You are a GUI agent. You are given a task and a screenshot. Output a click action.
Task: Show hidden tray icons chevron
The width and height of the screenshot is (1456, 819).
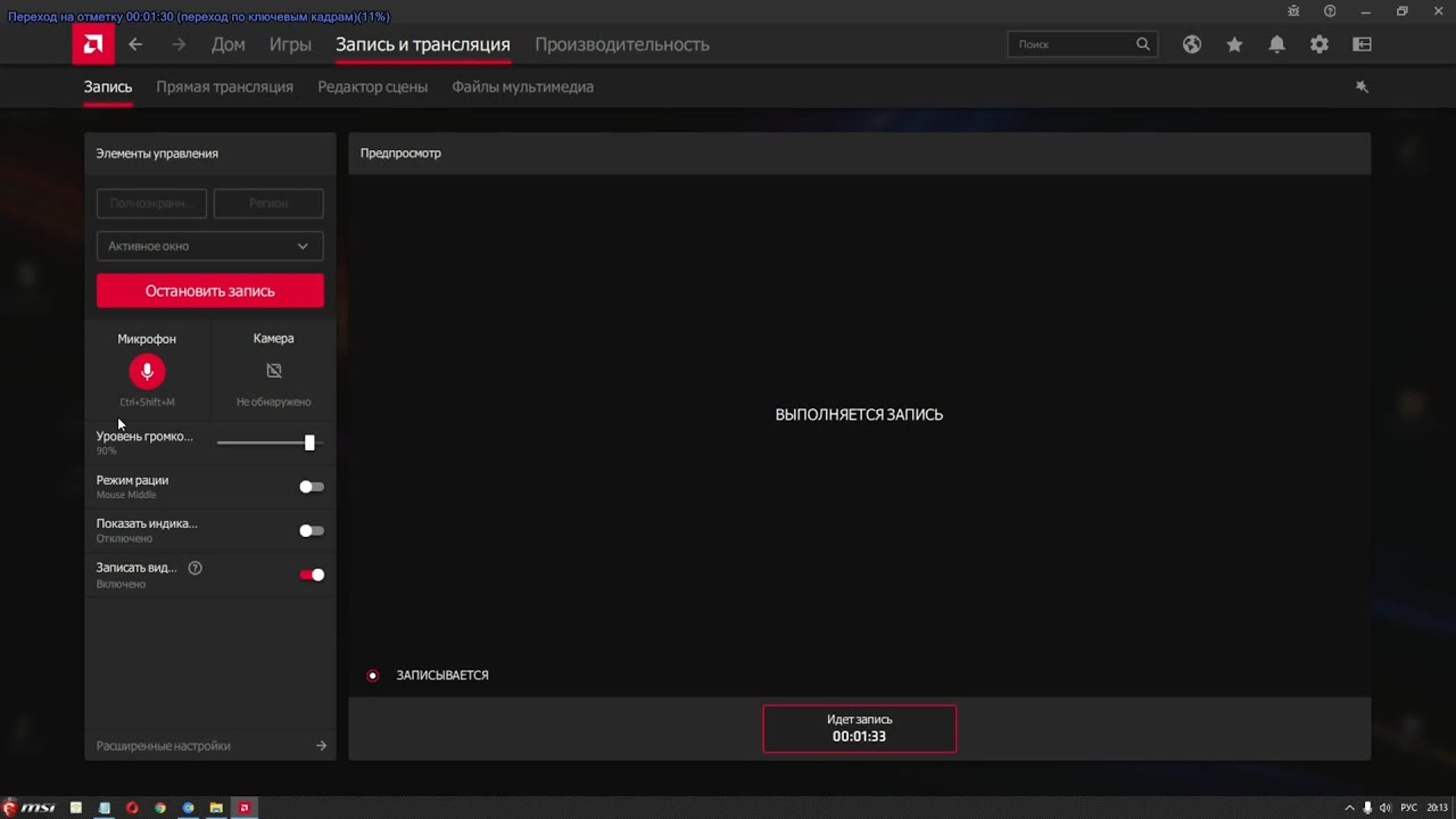click(1349, 808)
